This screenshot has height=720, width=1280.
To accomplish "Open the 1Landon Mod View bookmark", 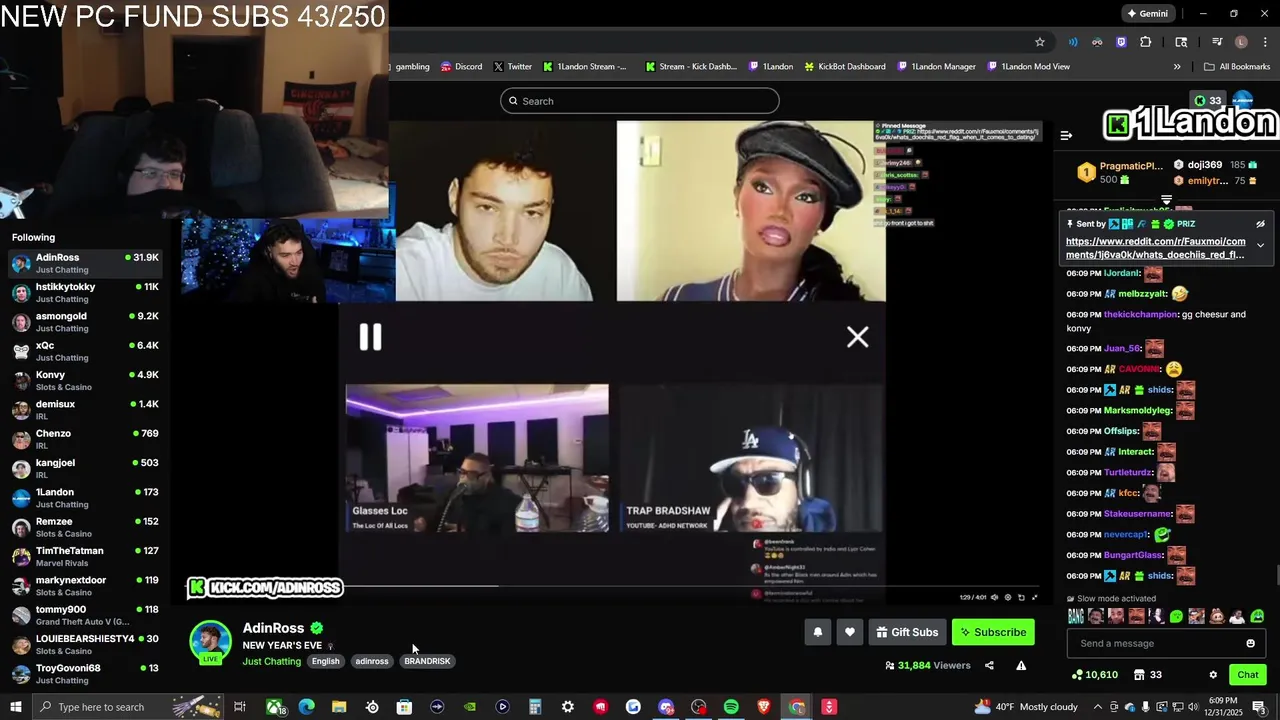I will click(1028, 67).
